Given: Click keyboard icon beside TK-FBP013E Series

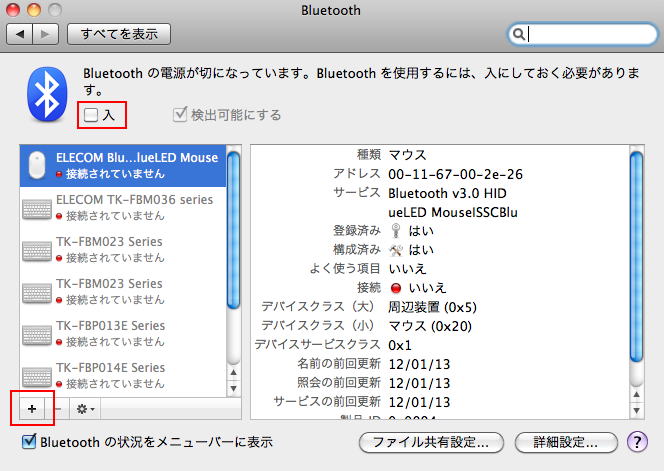Looking at the screenshot, I should 37,335.
